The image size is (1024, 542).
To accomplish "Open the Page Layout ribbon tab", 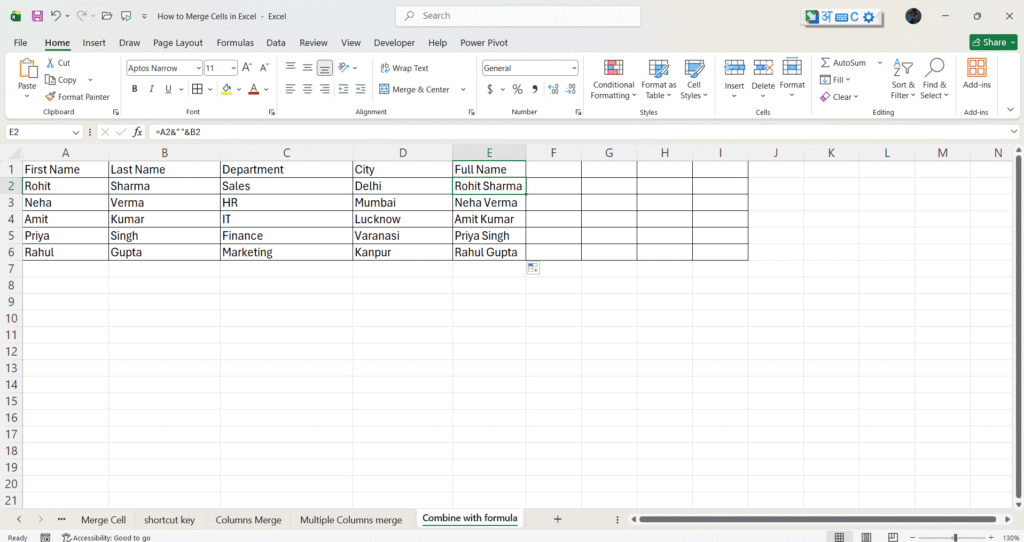I will tap(178, 42).
